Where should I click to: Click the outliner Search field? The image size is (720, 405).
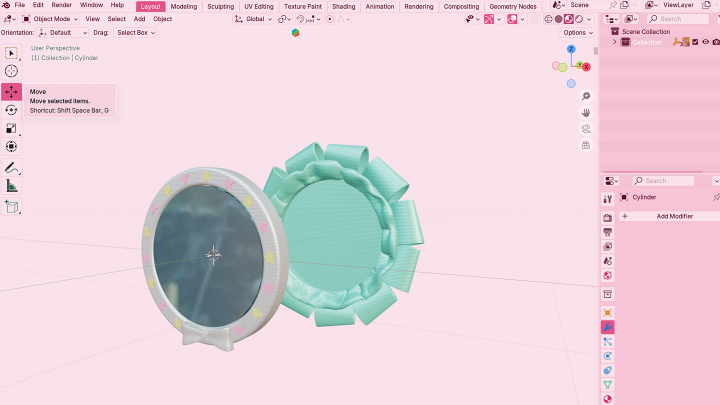click(678, 19)
